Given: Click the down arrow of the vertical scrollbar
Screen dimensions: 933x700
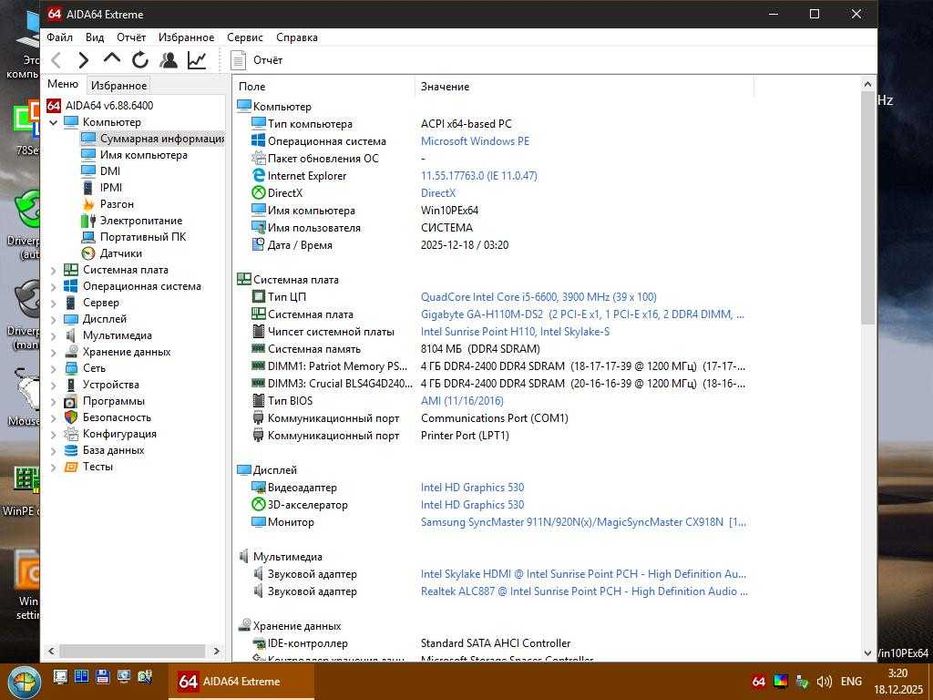Looking at the screenshot, I should pos(868,653).
